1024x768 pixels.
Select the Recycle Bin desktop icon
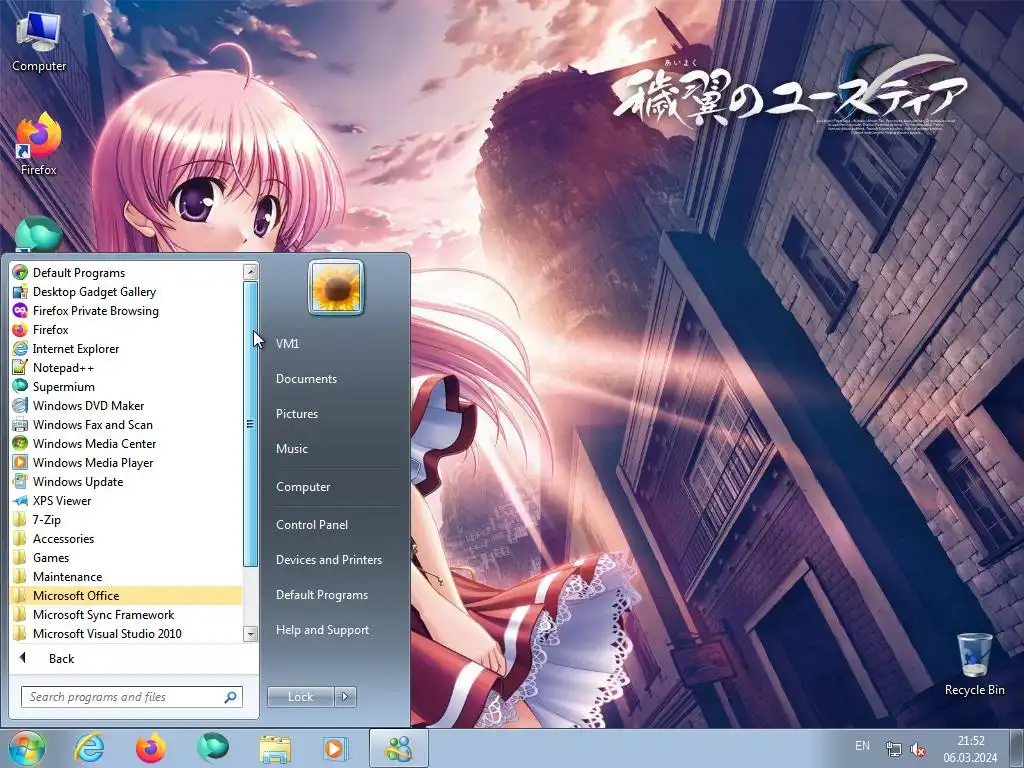click(974, 665)
